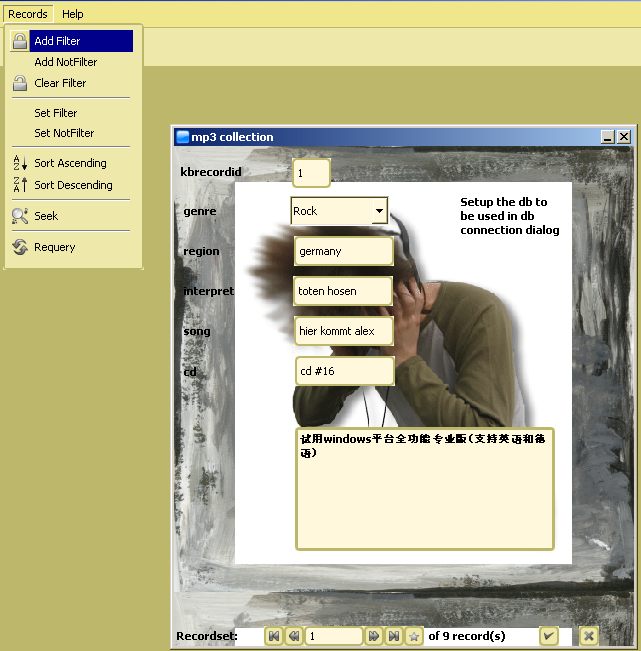The width and height of the screenshot is (641, 651).
Task: Choose Add Filter from Records menu
Action: point(57,41)
